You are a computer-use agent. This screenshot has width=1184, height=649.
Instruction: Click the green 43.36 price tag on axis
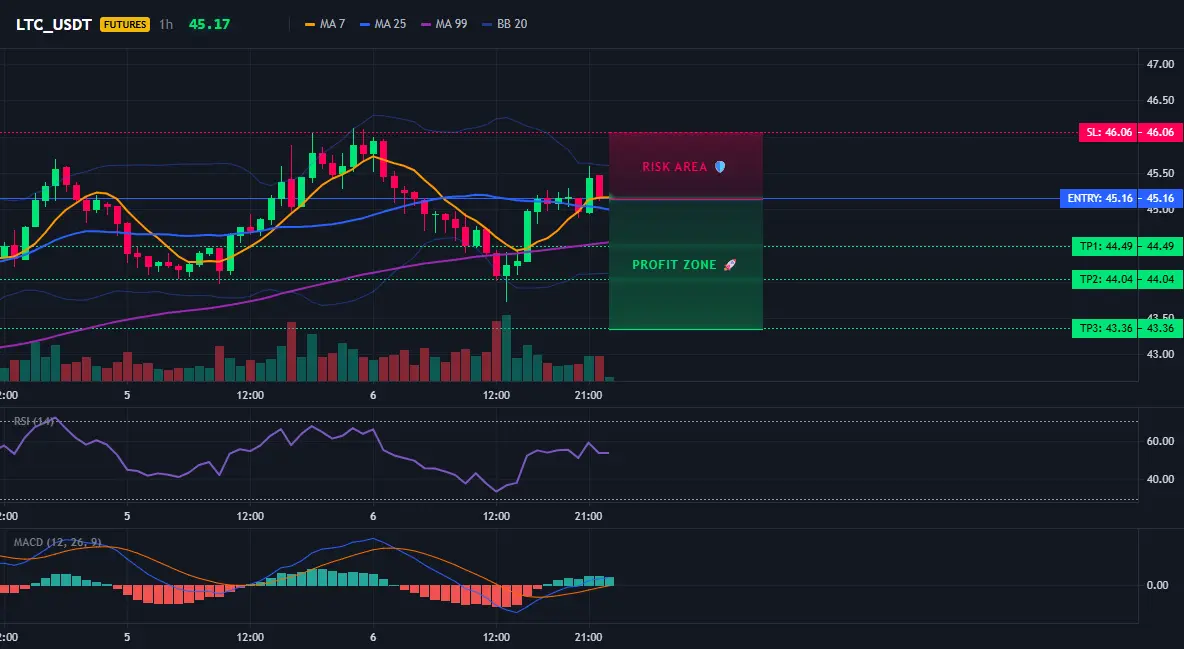click(x=1161, y=329)
